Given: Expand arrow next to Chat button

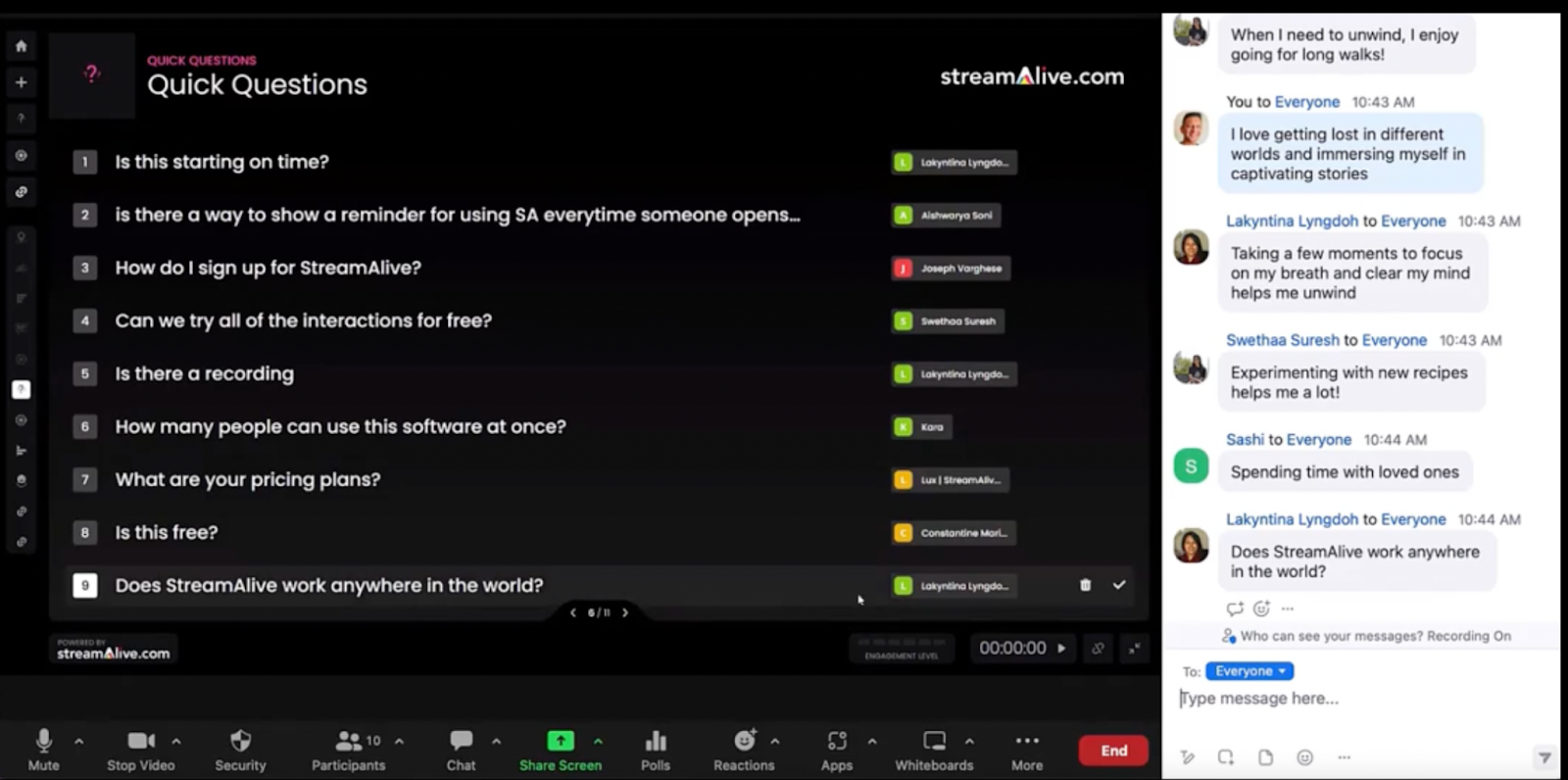Looking at the screenshot, I should click(496, 741).
